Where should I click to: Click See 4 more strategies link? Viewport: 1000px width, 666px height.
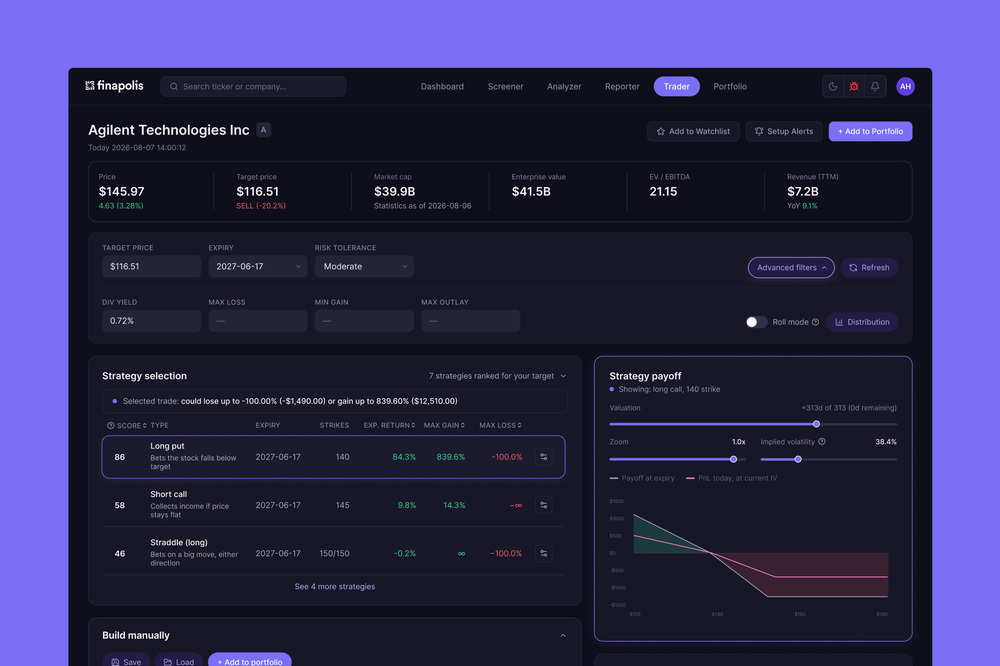335,586
